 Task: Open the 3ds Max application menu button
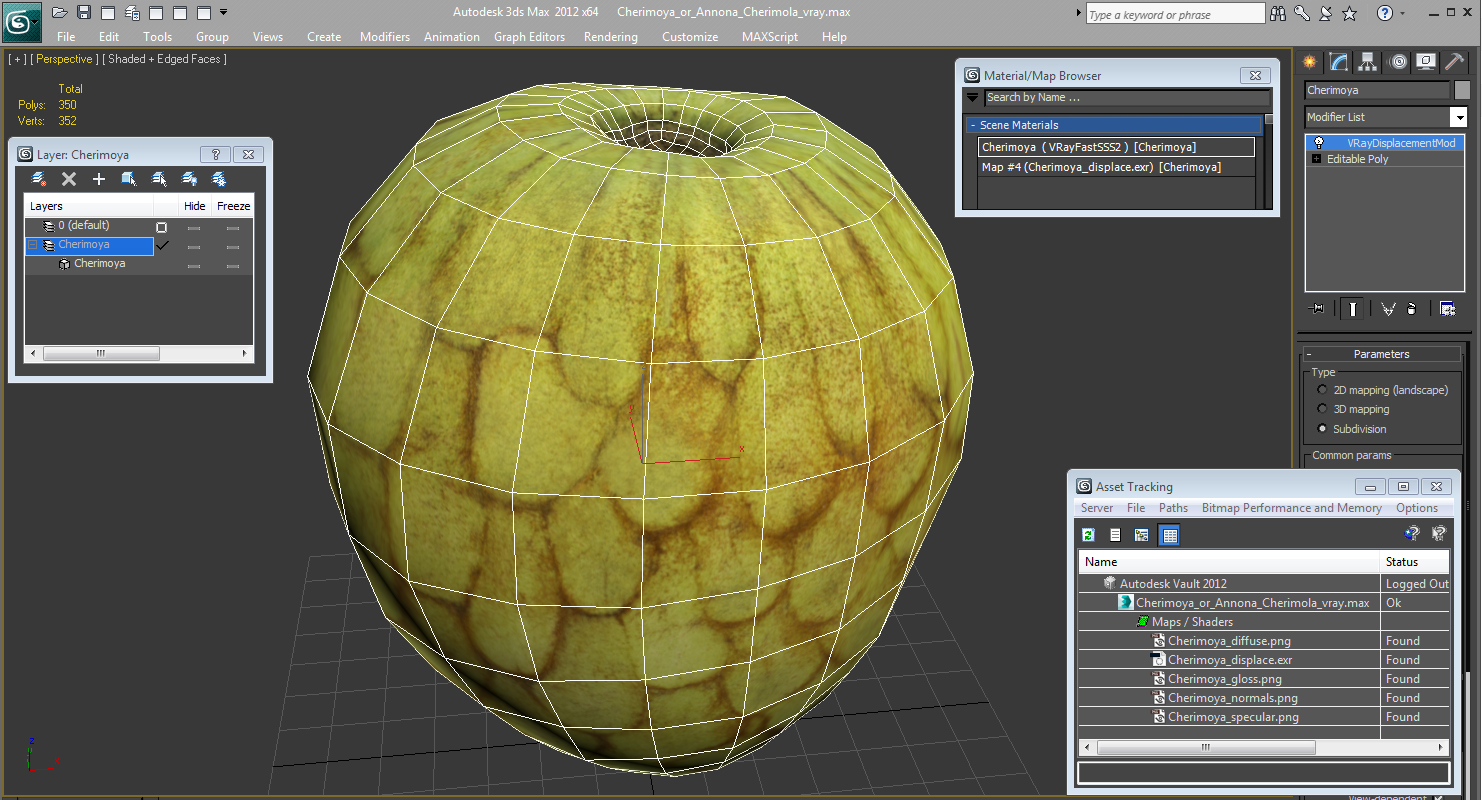click(21, 21)
